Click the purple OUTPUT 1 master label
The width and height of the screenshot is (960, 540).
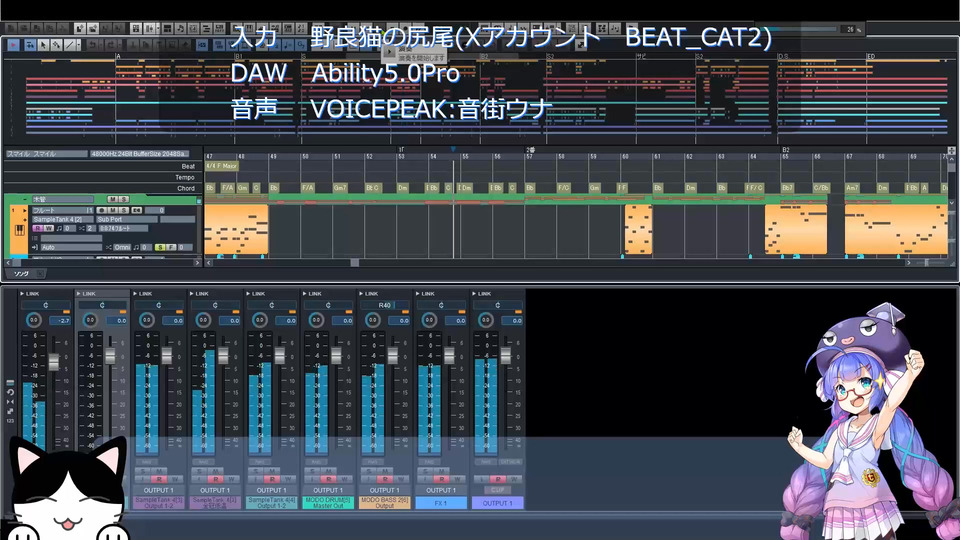click(497, 503)
